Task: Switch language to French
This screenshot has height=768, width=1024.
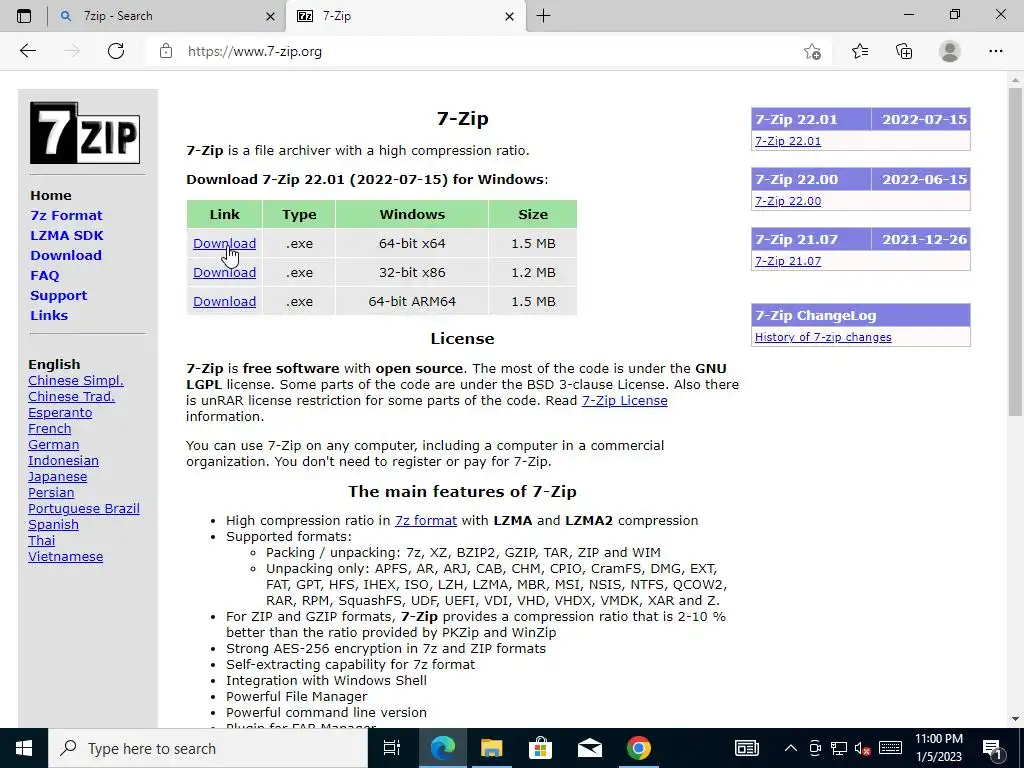Action: [x=50, y=428]
